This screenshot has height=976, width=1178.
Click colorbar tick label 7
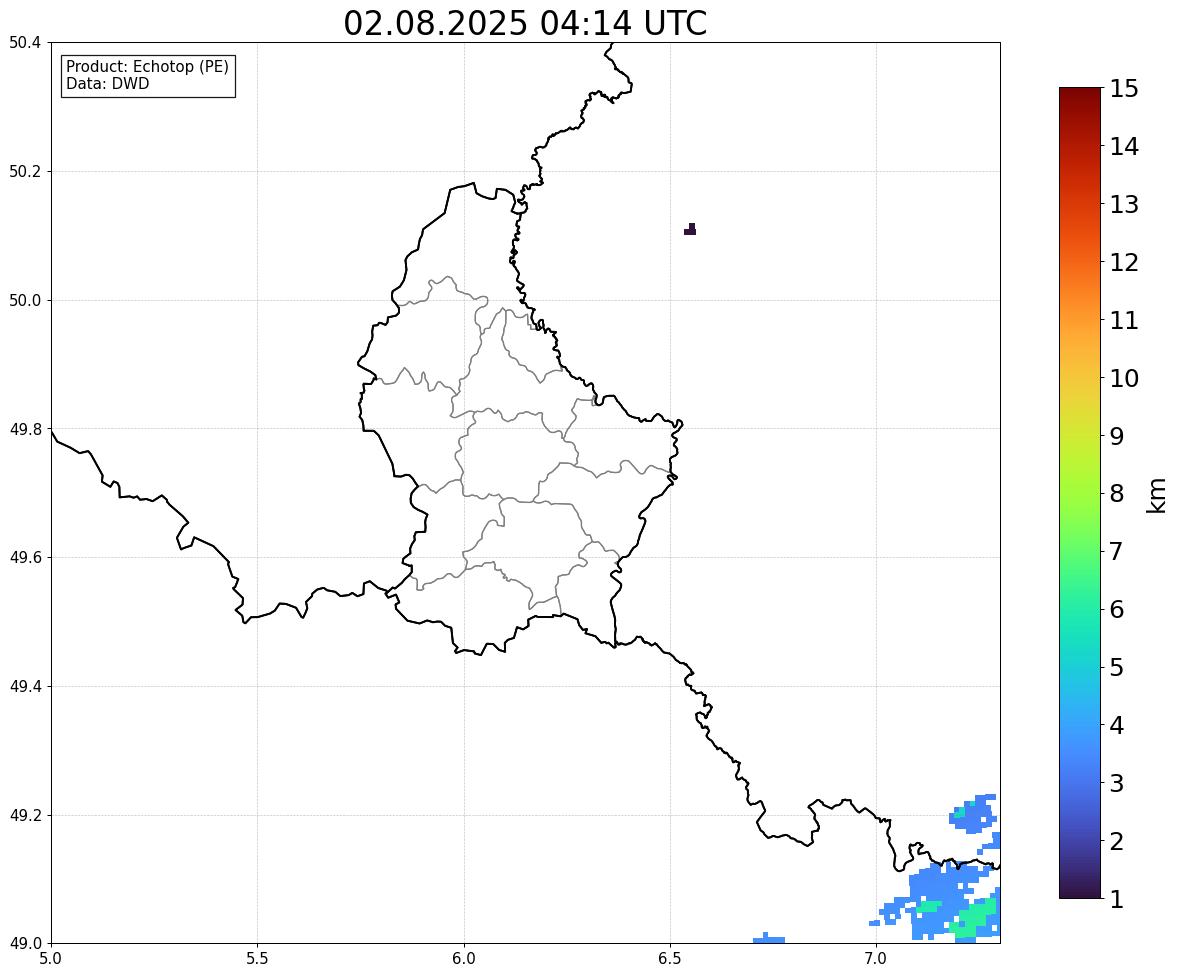(x=1117, y=551)
